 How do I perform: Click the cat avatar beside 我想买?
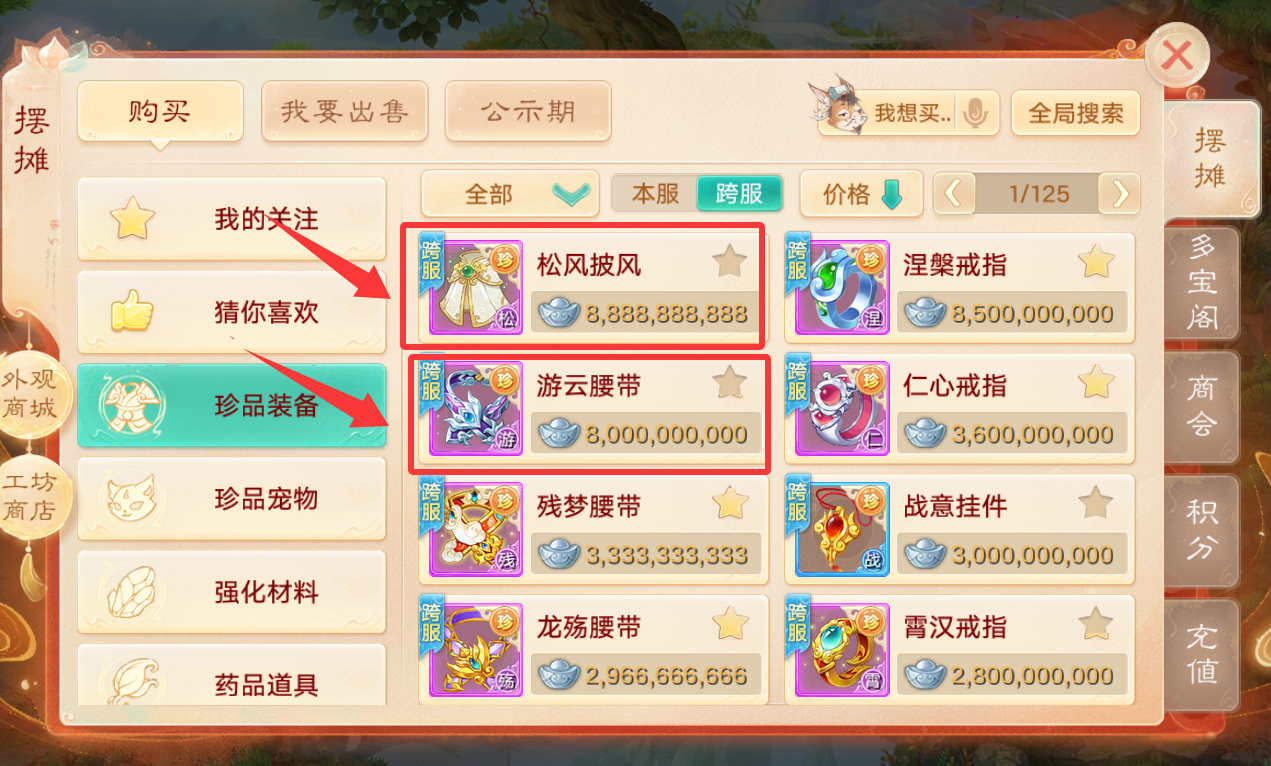[x=839, y=105]
